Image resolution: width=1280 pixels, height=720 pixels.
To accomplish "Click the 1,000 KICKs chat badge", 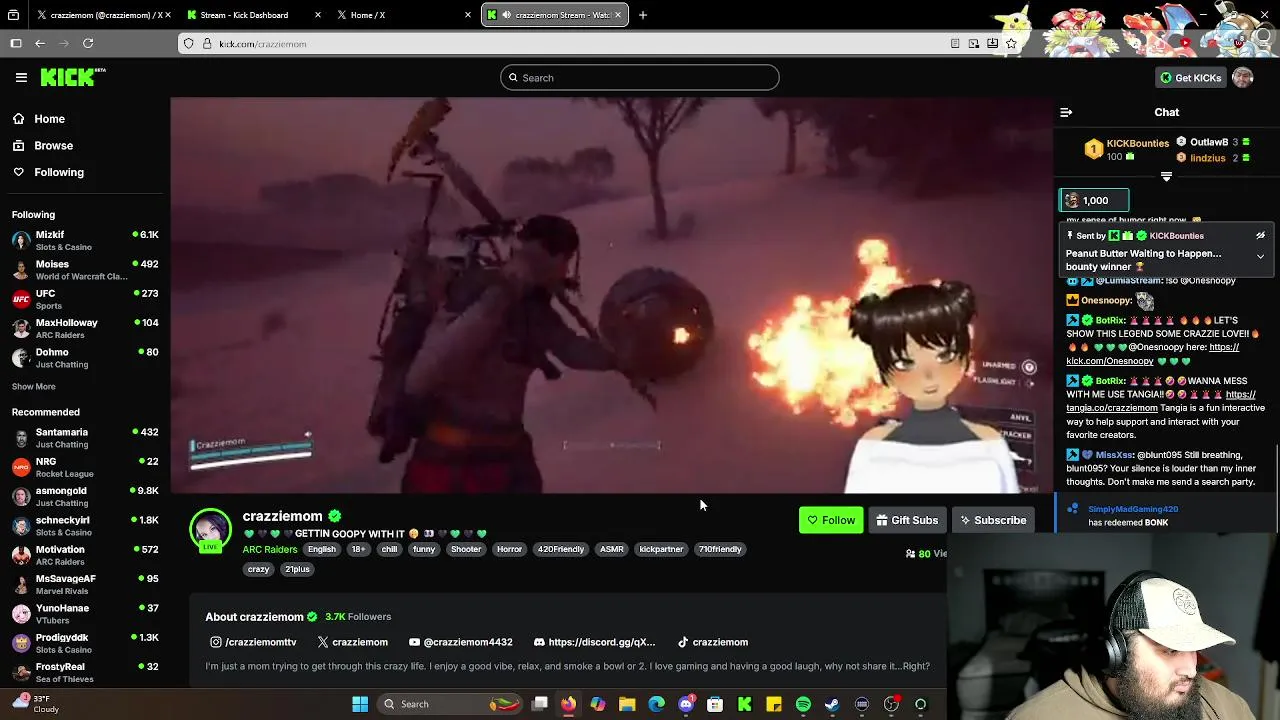I will pyautogui.click(x=1095, y=201).
